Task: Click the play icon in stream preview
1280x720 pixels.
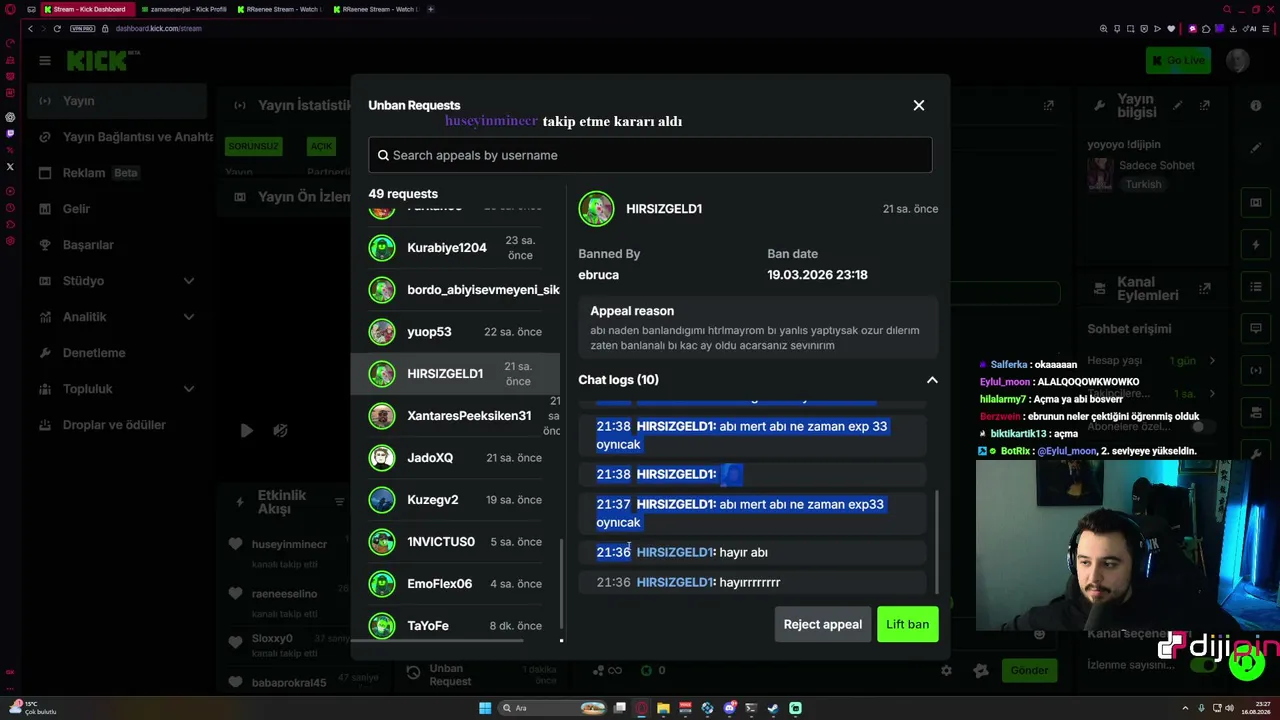Action: pos(246,431)
